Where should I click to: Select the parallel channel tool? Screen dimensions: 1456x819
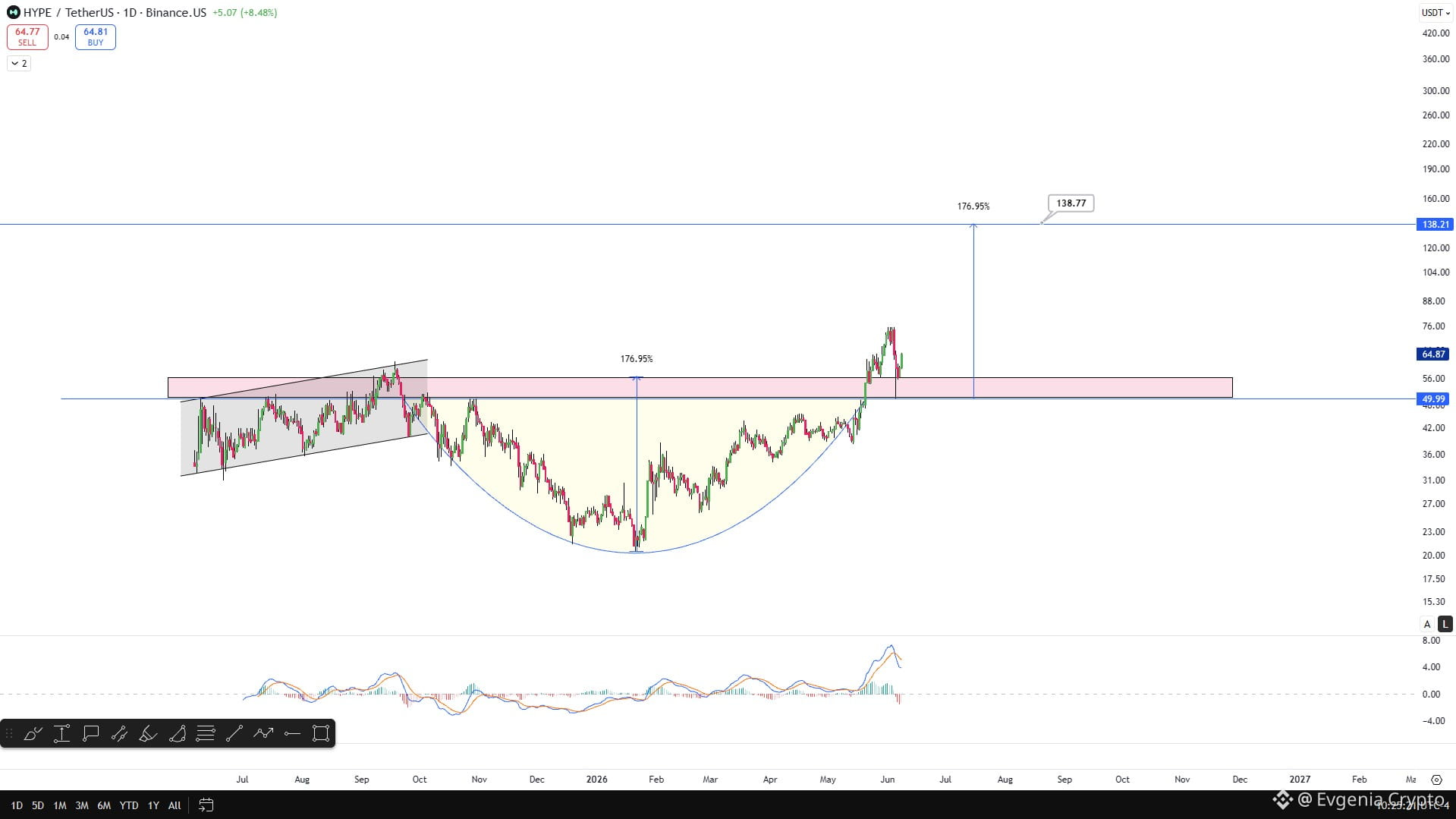(x=120, y=733)
